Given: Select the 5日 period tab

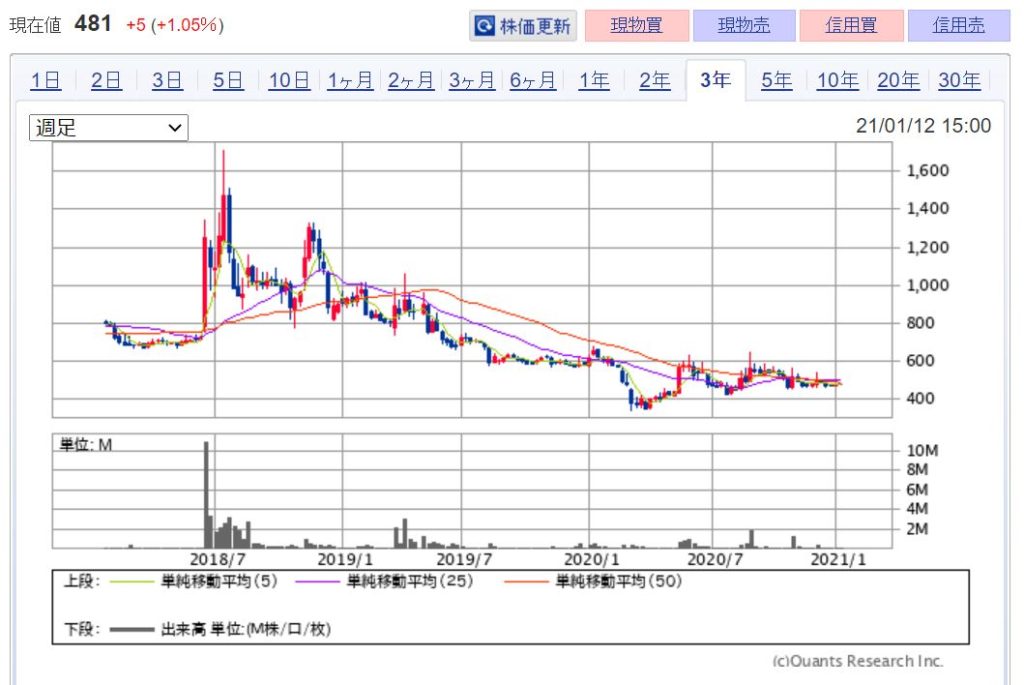Looking at the screenshot, I should coord(228,82).
